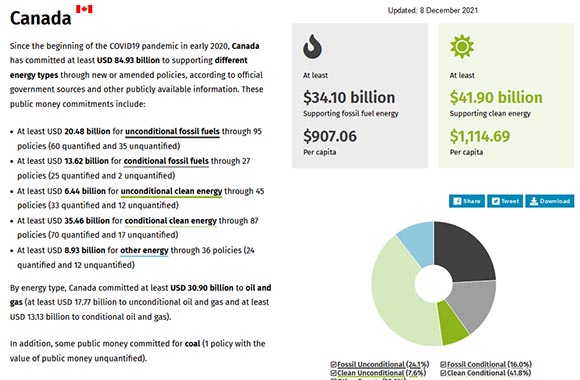Toggle the Clean Conditional (41.8%) legend checkbox

pos(443,373)
